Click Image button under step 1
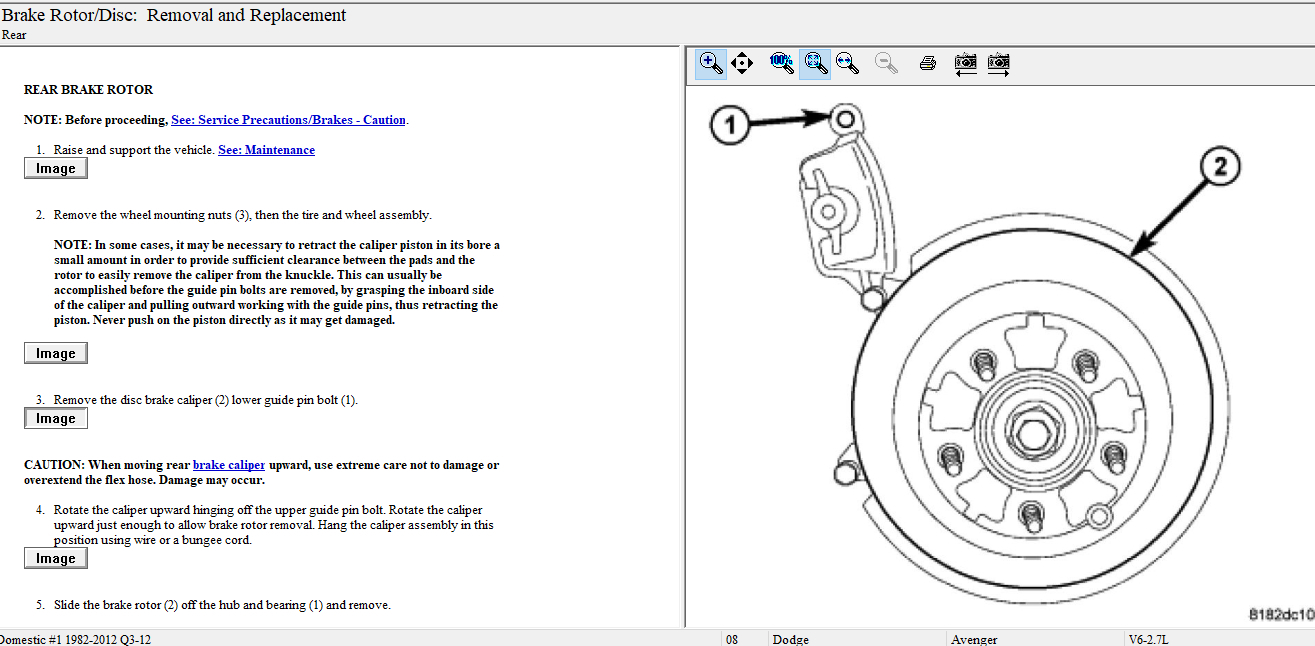Viewport: 1315px width, 646px height. click(56, 169)
